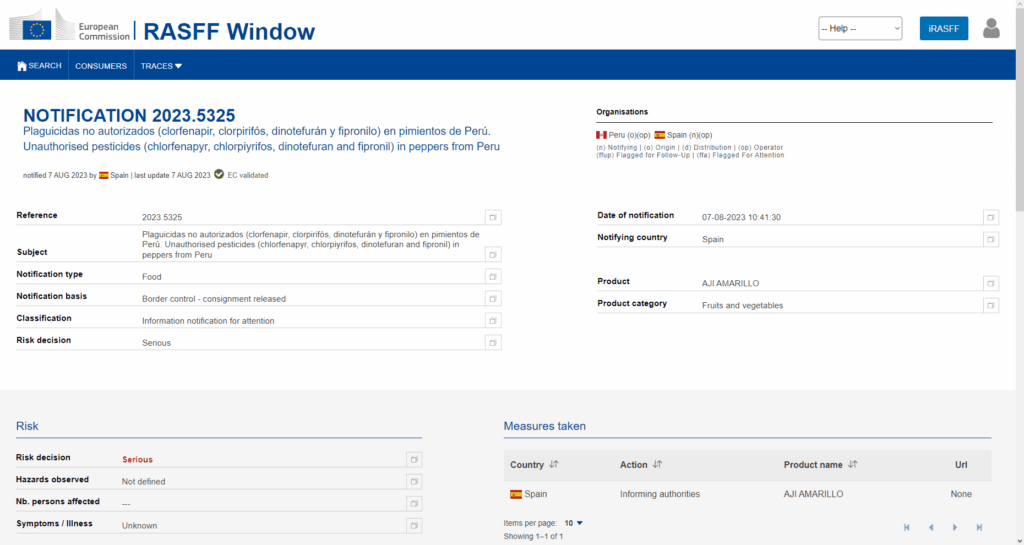
Task: Click the copy icon in the Classification row
Action: point(493,321)
